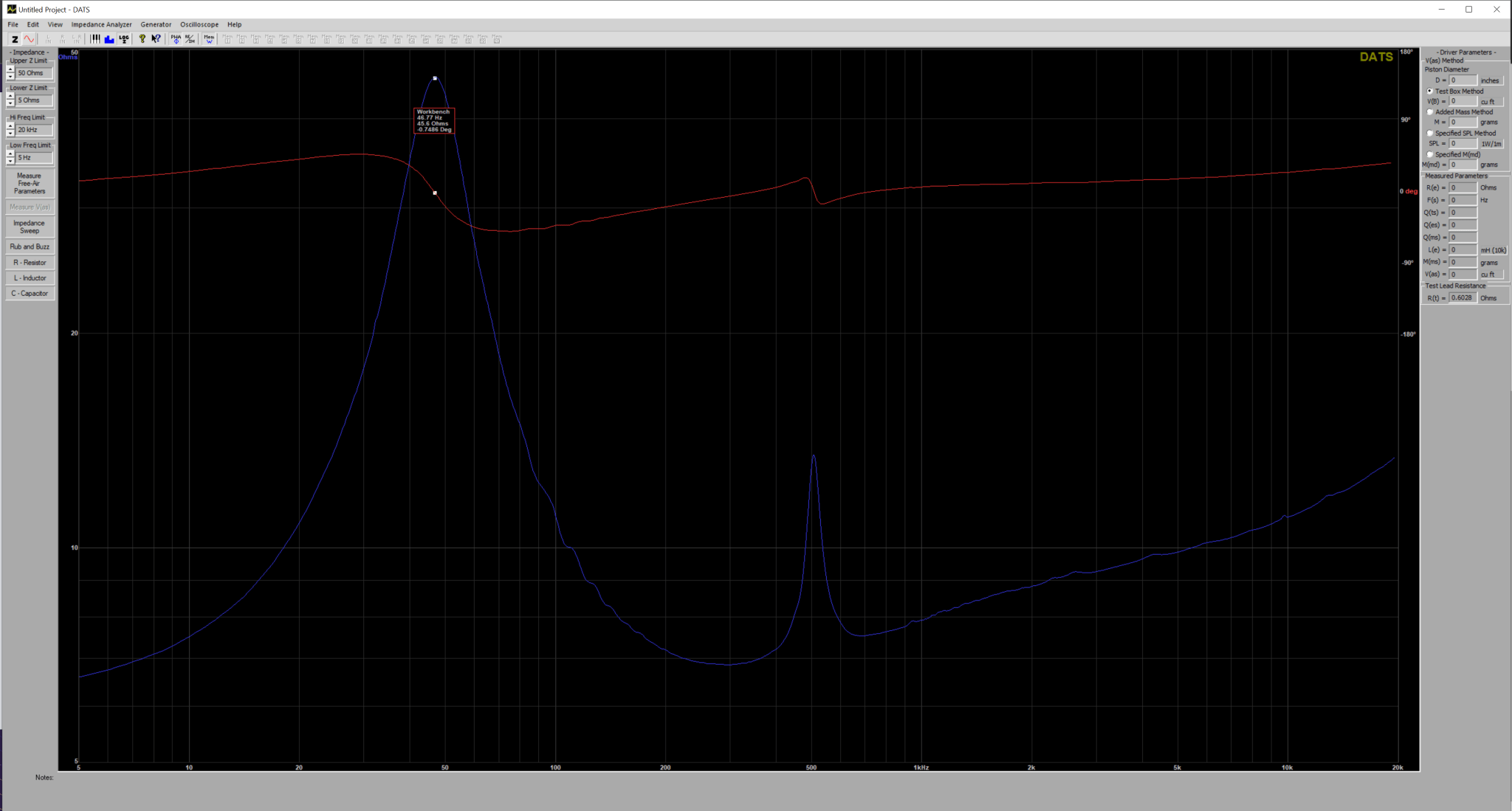
Task: Click the R IN input toolbar icon
Action: point(62,39)
